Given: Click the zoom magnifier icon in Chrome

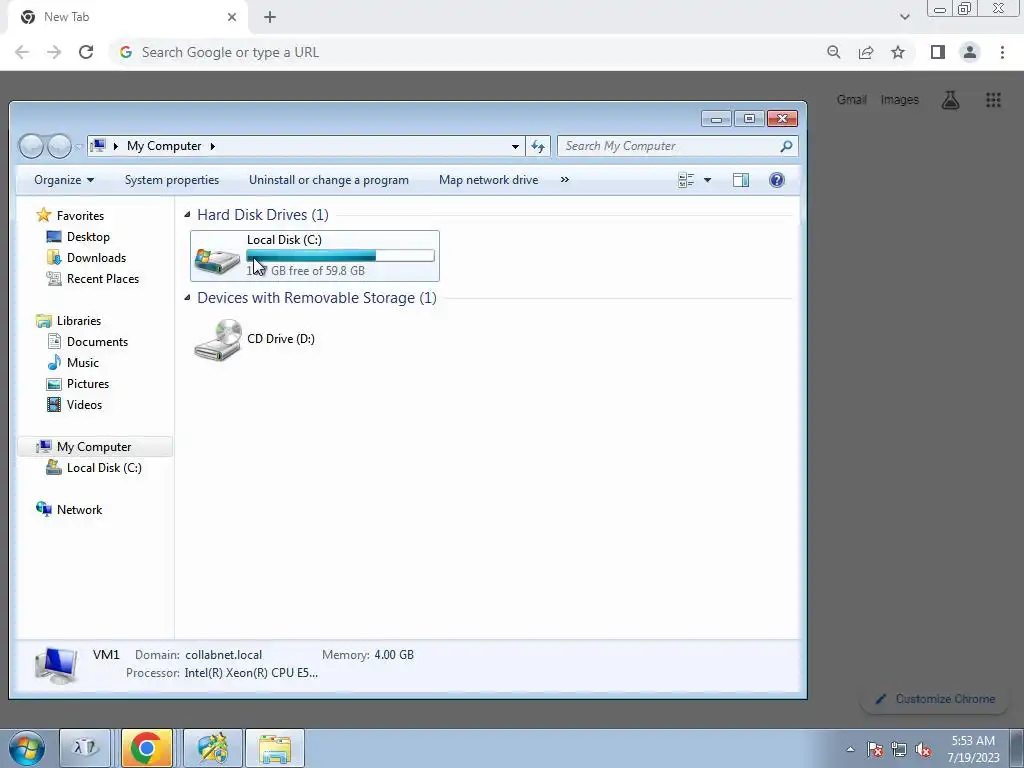Looking at the screenshot, I should point(833,52).
